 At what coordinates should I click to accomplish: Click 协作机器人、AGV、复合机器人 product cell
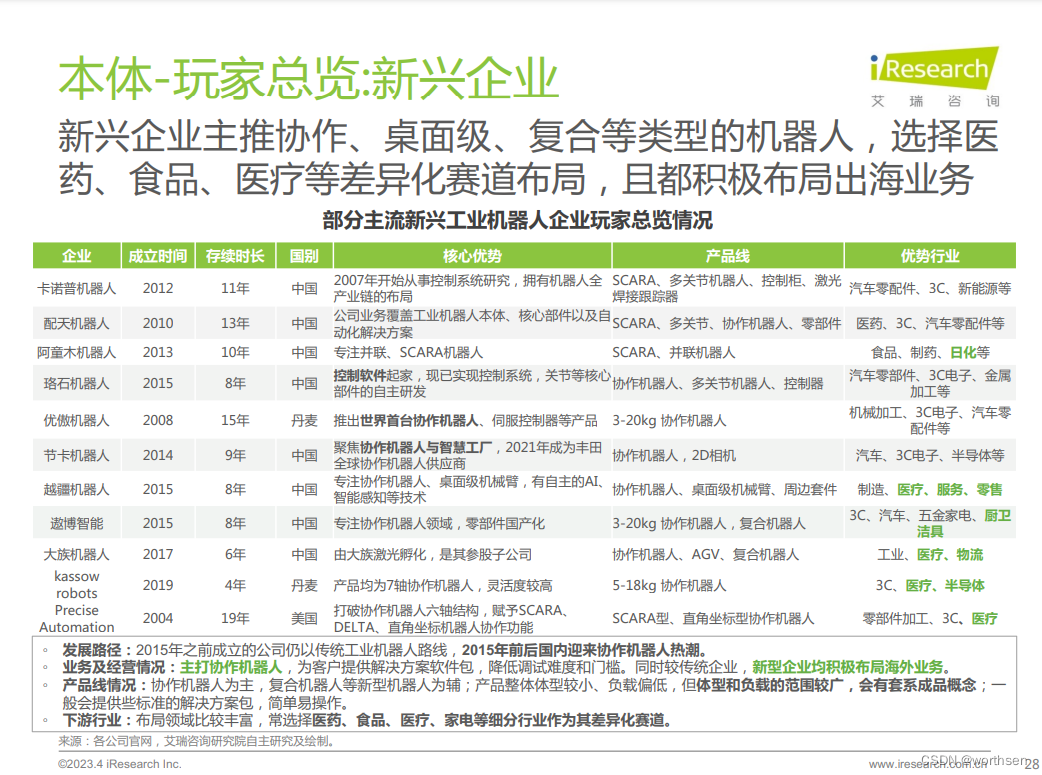point(706,554)
